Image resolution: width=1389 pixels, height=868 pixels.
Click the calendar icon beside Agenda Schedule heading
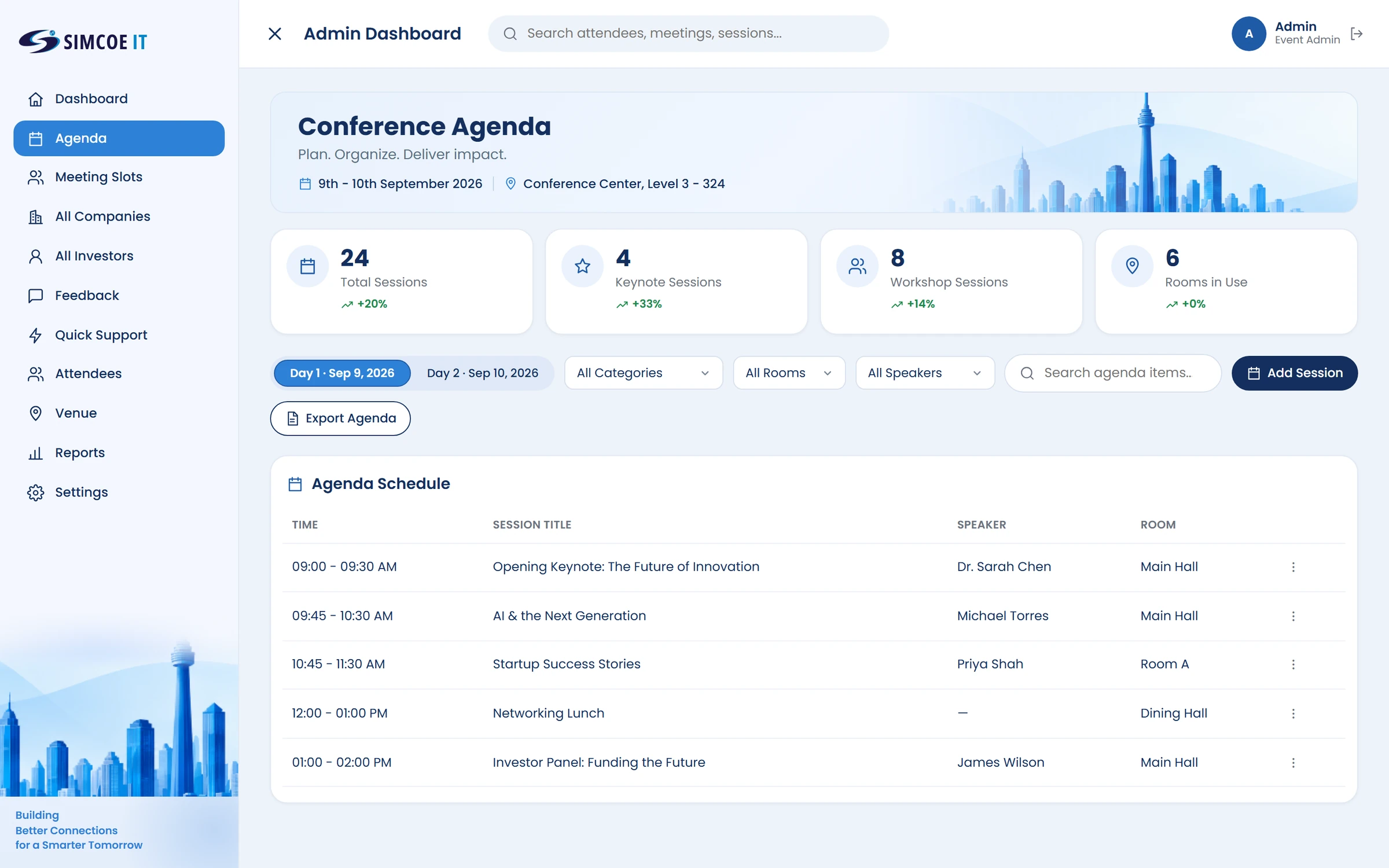[x=295, y=484]
